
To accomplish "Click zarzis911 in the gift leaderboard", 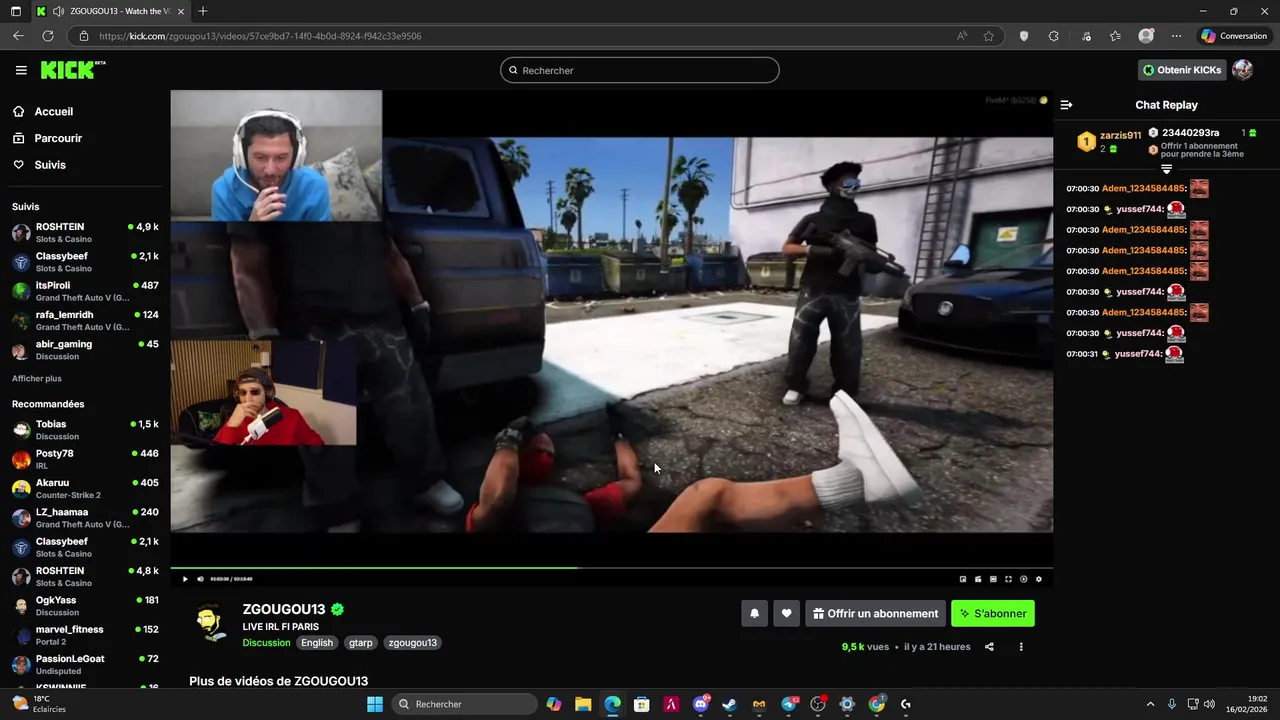I will pos(1120,135).
